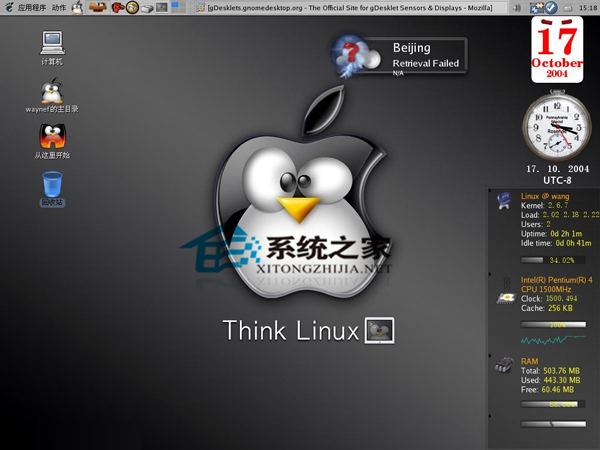This screenshot has height=450, width=600.
Task: Click the blue checkmark tray icon
Action: (x=551, y=7)
